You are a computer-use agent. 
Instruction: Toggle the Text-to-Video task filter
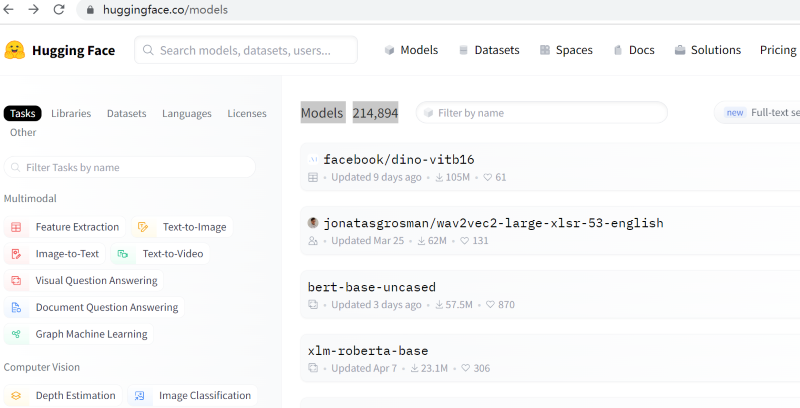pyautogui.click(x=172, y=254)
